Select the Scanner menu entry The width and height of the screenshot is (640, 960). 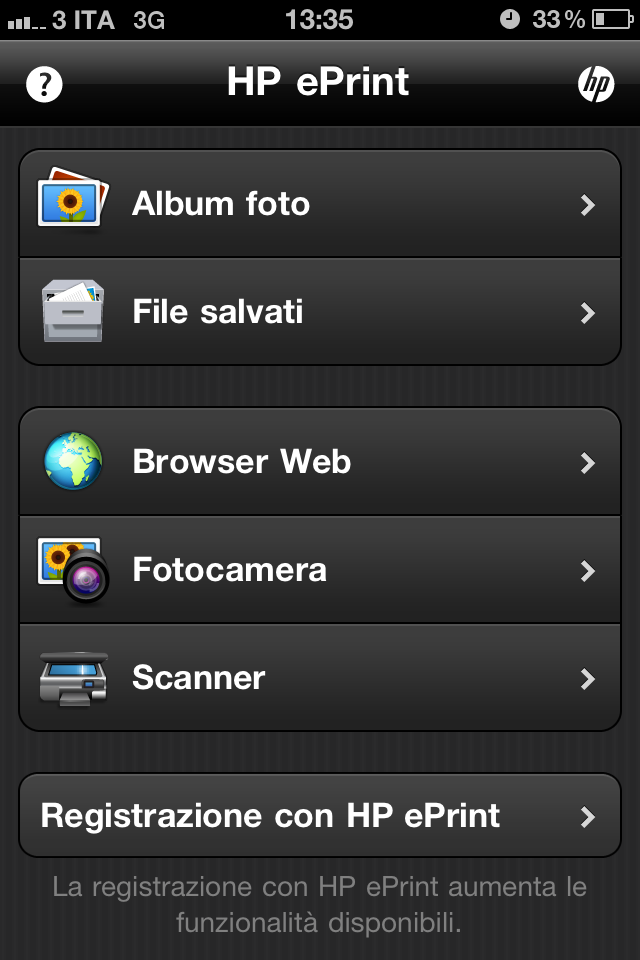pyautogui.click(x=199, y=678)
